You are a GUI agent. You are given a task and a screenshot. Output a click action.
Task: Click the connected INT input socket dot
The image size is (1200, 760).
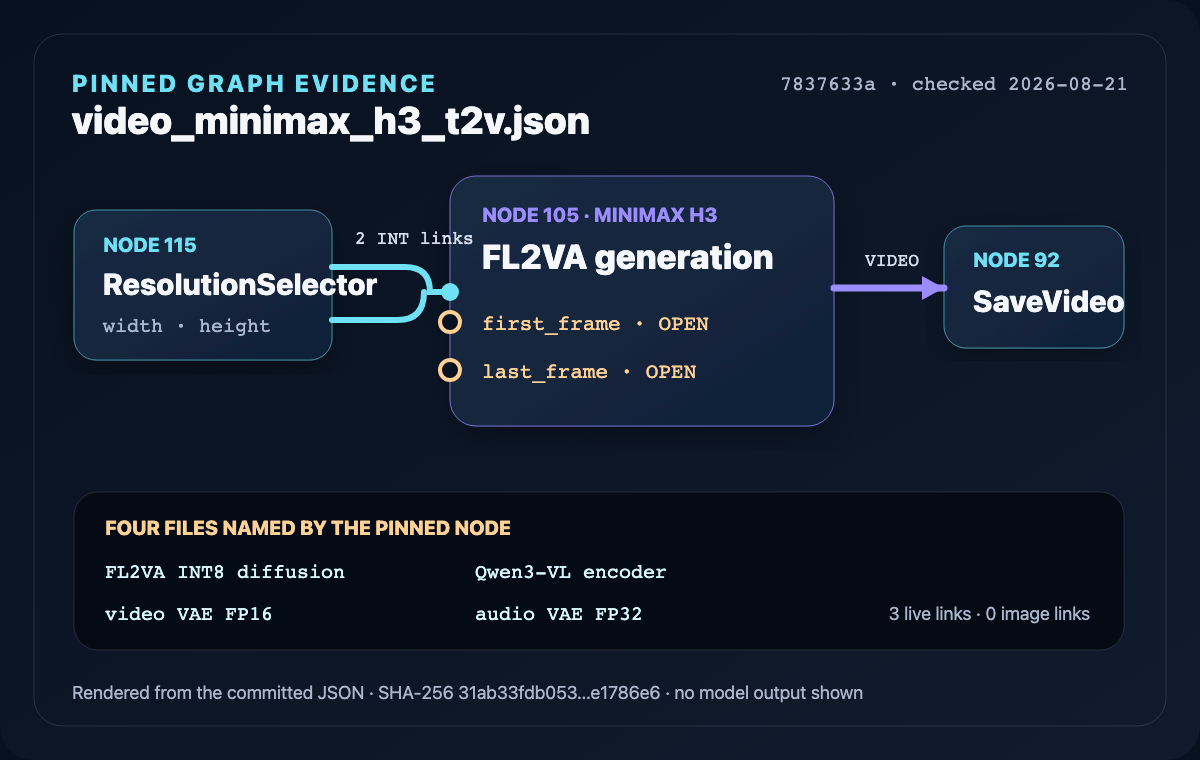[450, 292]
